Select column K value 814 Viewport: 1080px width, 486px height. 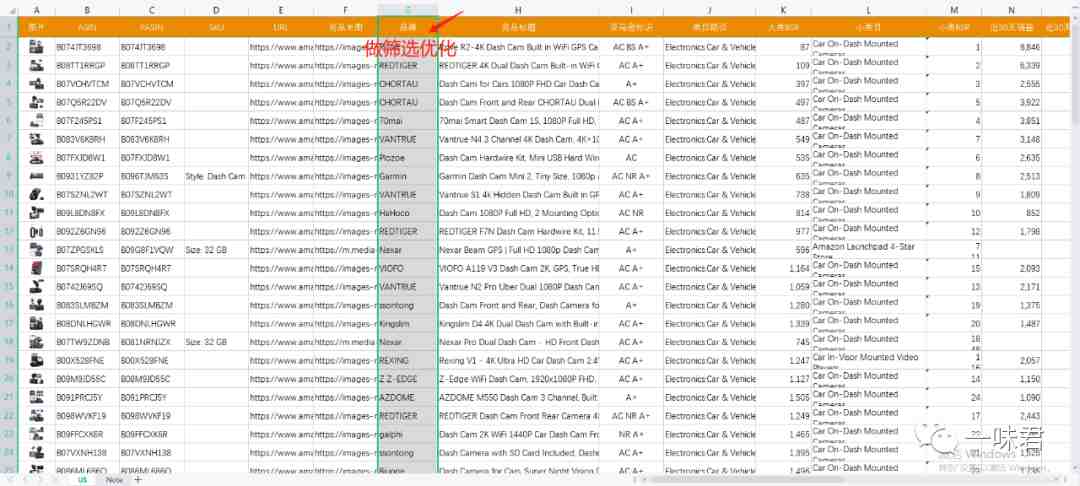[x=784, y=213]
